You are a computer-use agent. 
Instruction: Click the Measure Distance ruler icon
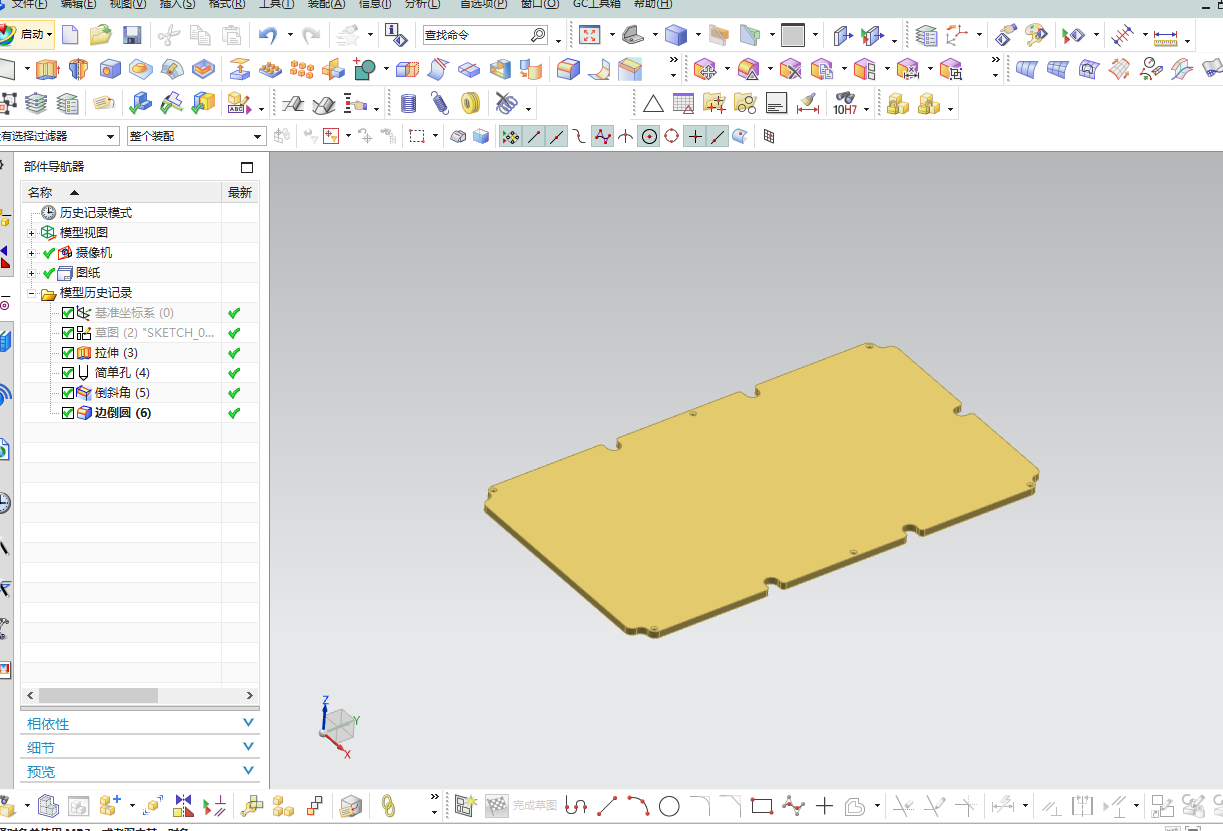tap(1165, 37)
